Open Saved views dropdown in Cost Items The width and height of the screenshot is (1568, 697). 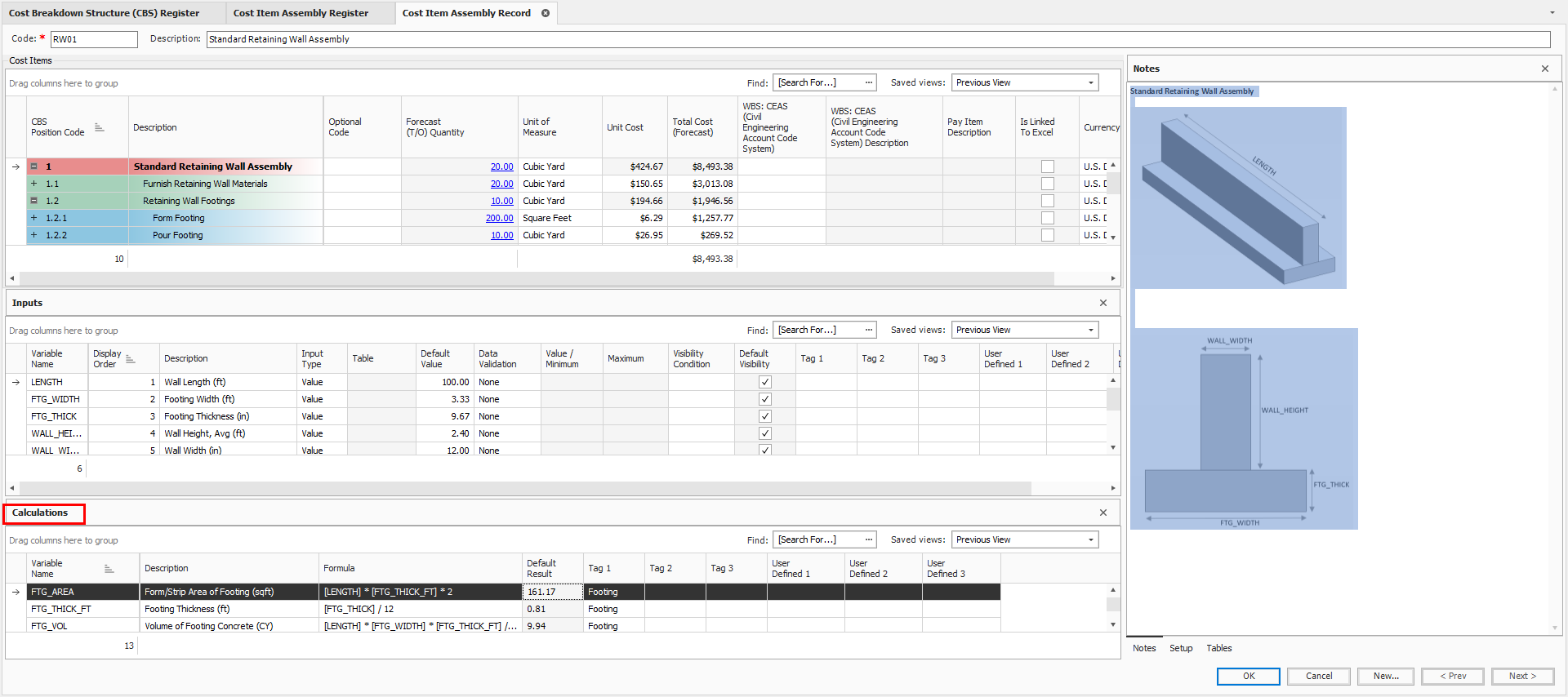1090,82
